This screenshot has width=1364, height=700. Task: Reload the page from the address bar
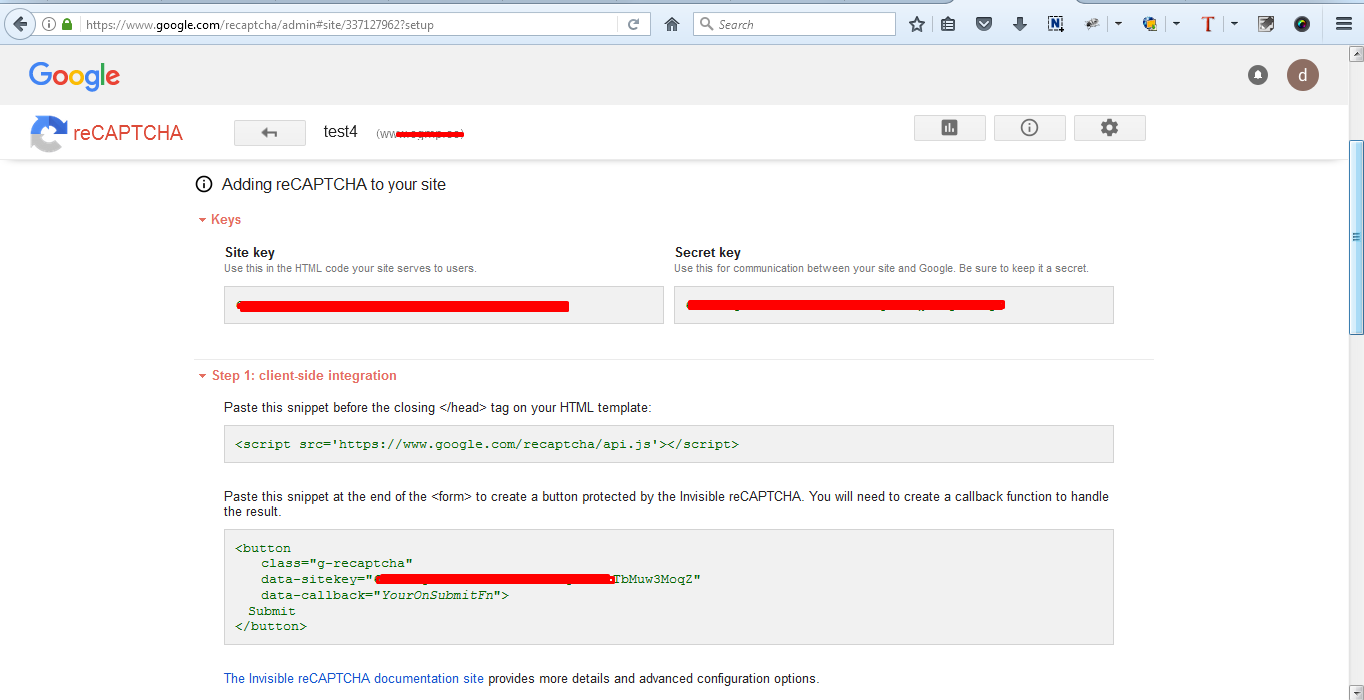click(x=633, y=24)
